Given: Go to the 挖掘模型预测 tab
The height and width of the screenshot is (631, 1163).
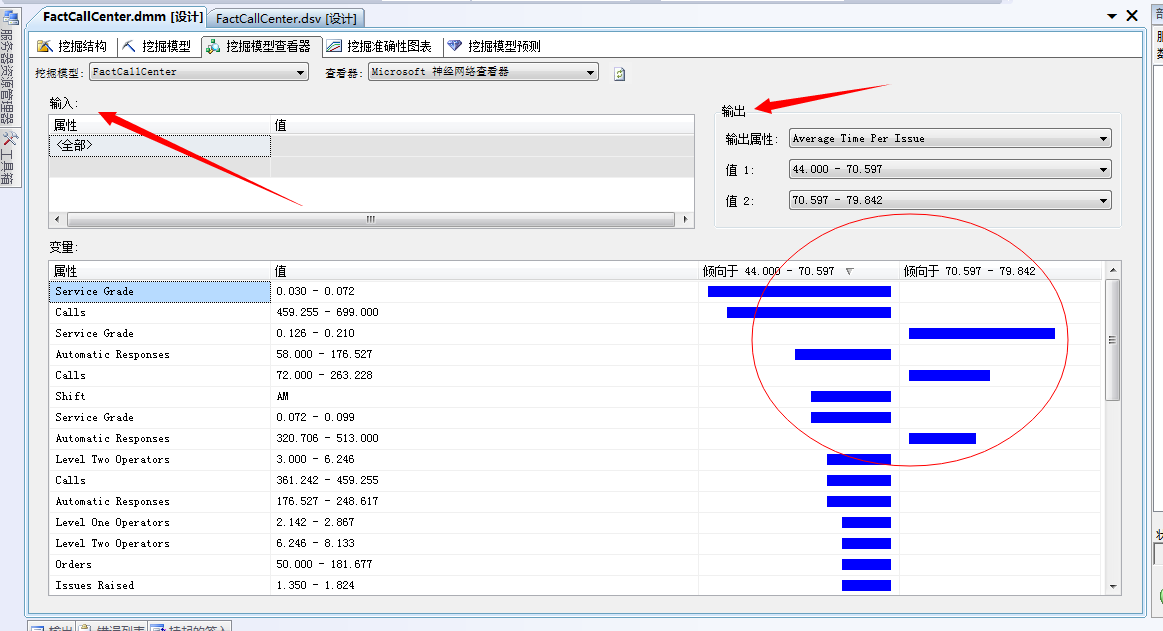Looking at the screenshot, I should click(x=494, y=46).
